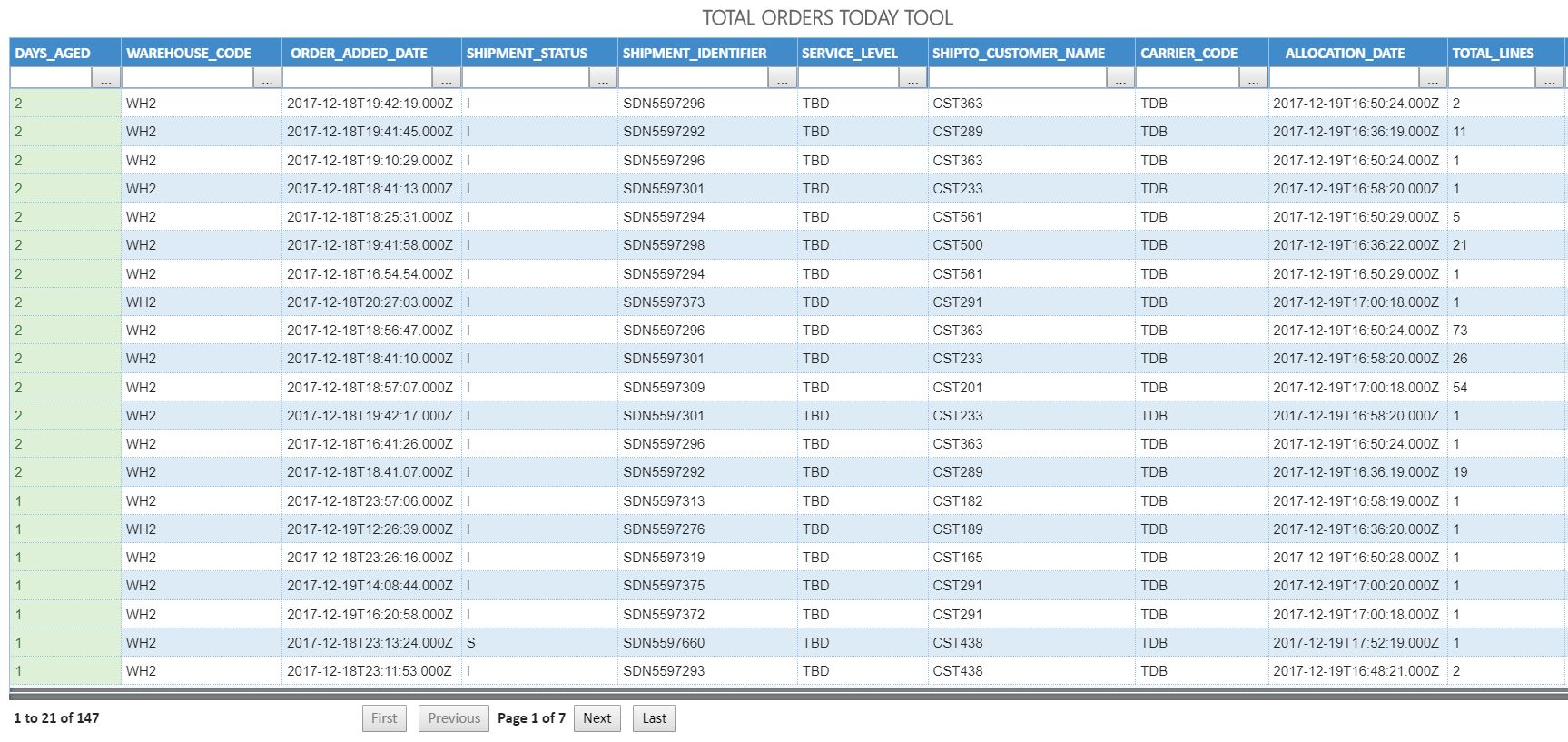Image resolution: width=1568 pixels, height=742 pixels.
Task: Open filter options button for DAYS_AGED column
Action: [106, 80]
